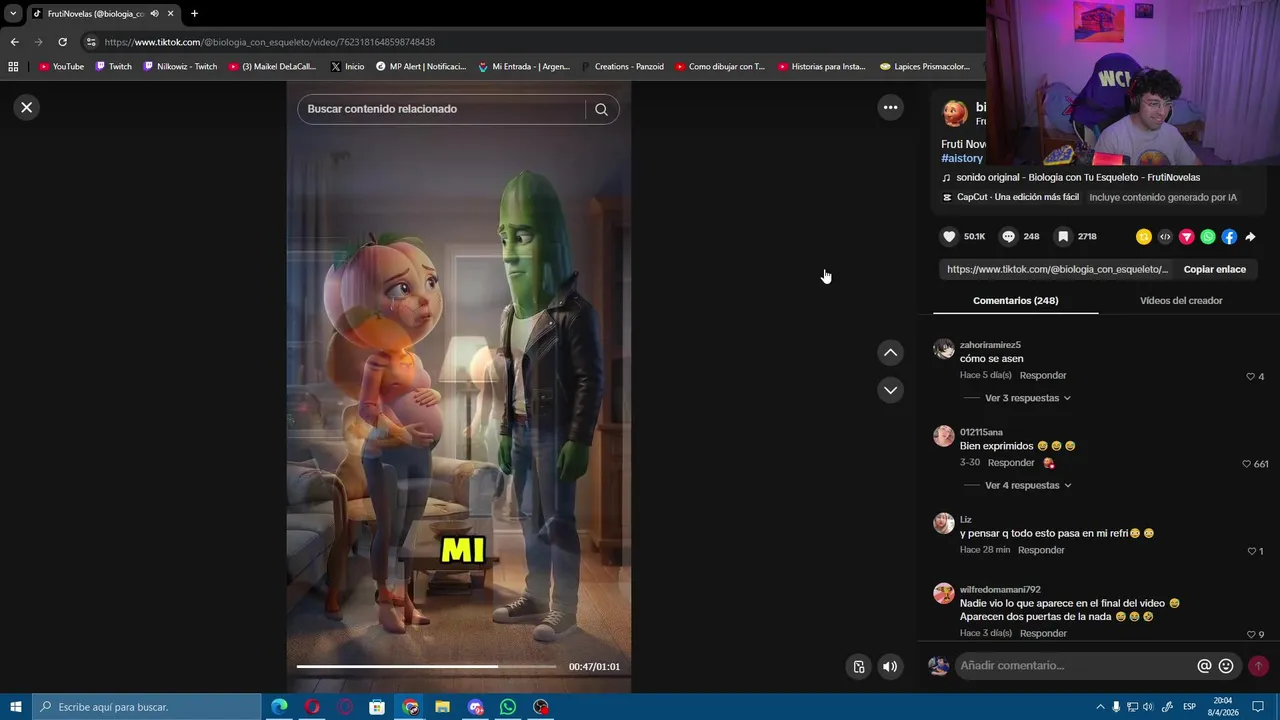Viewport: 1280px width, 720px height.
Task: Reply to wilfredomamani792 via Responder
Action: 1043,633
